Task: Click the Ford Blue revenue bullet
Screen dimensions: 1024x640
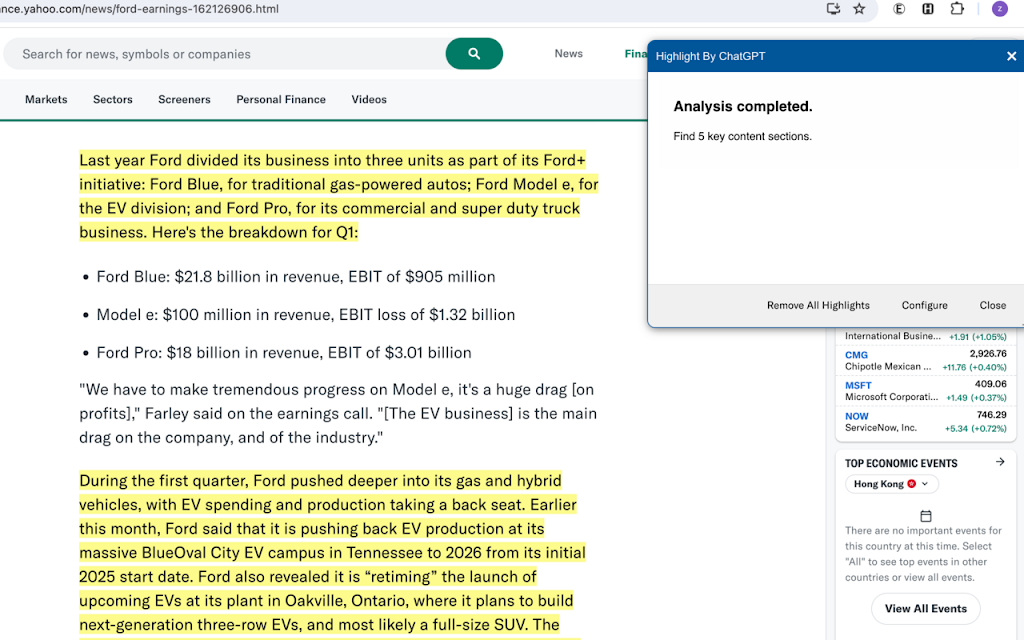Action: [296, 277]
